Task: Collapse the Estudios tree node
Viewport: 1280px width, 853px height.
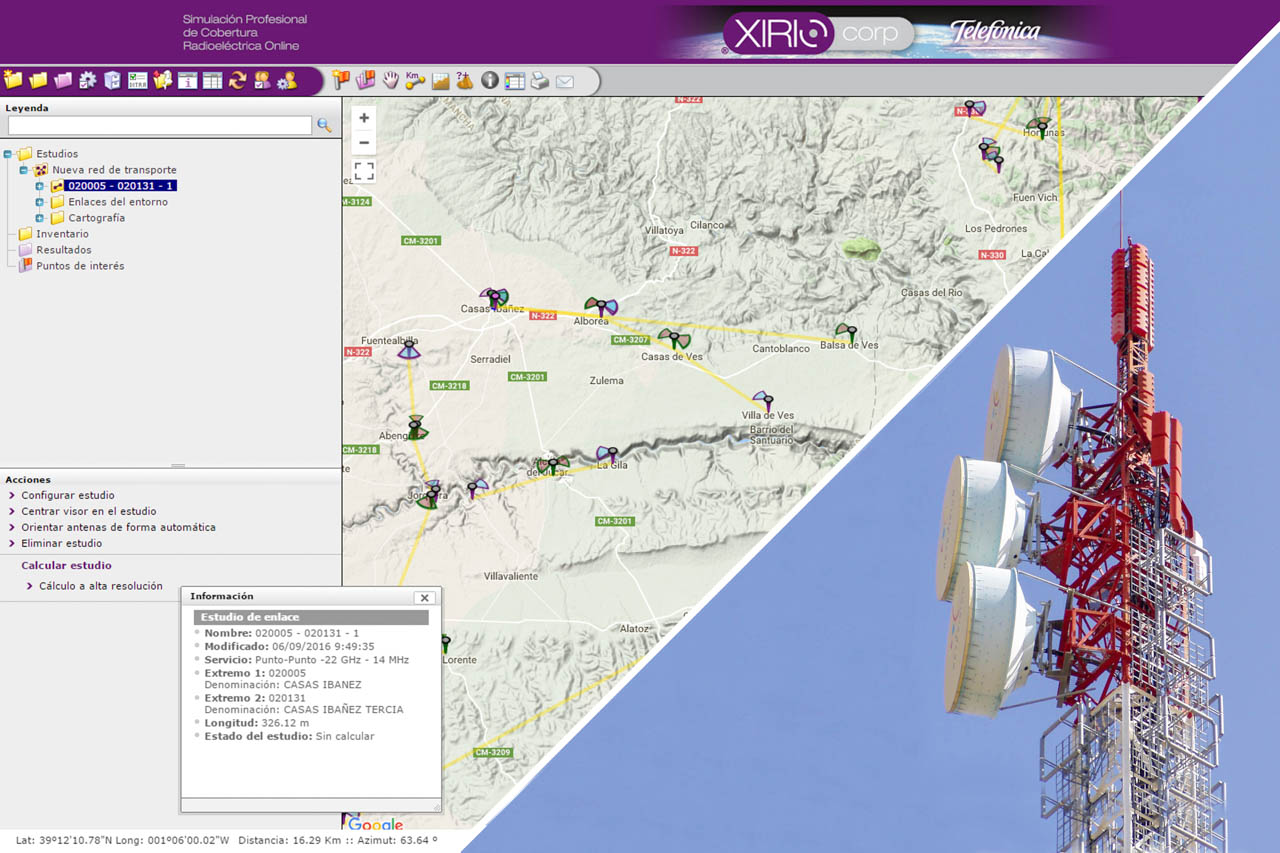Action: 8,154
